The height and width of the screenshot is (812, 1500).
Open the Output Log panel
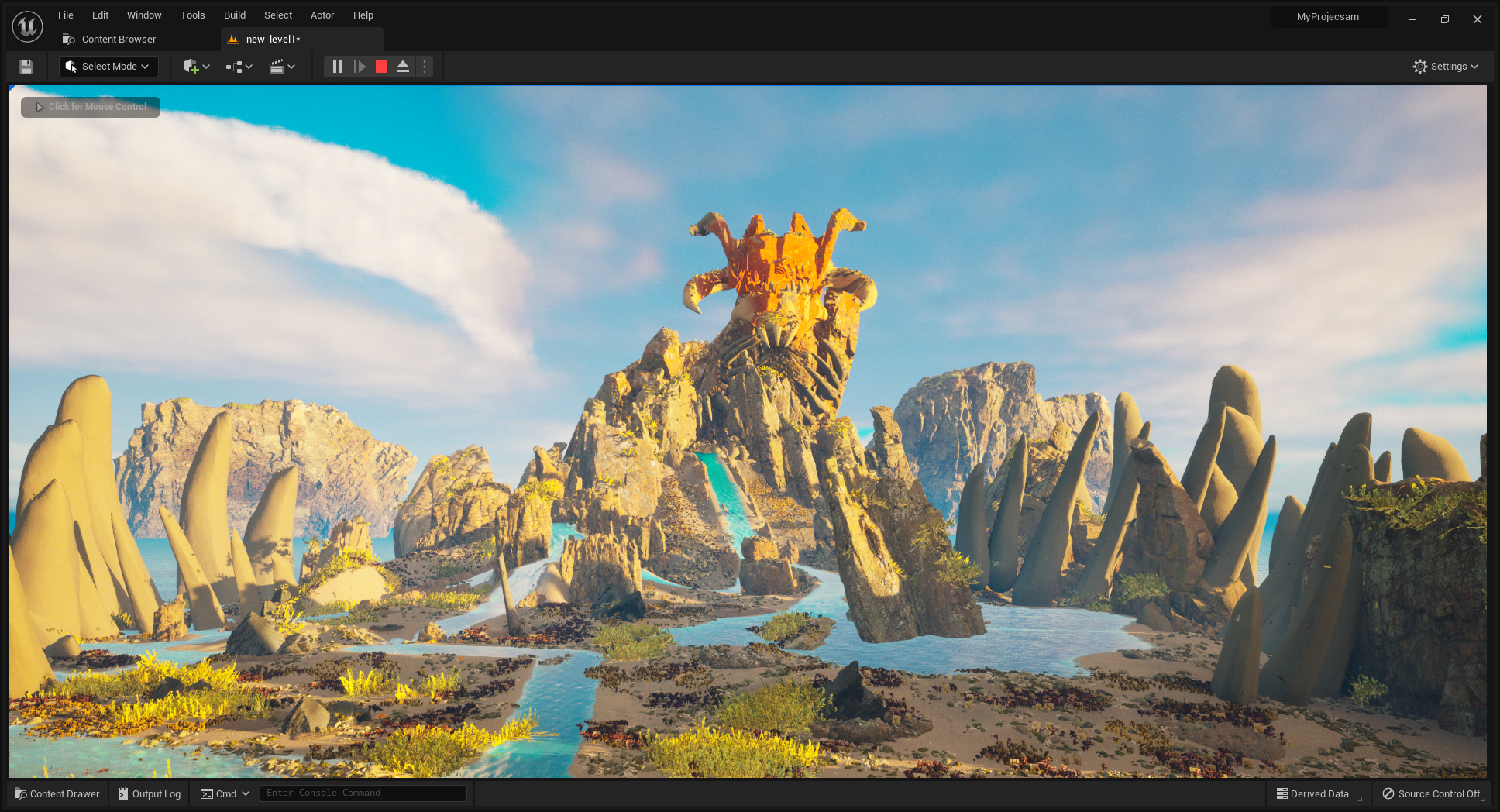150,793
